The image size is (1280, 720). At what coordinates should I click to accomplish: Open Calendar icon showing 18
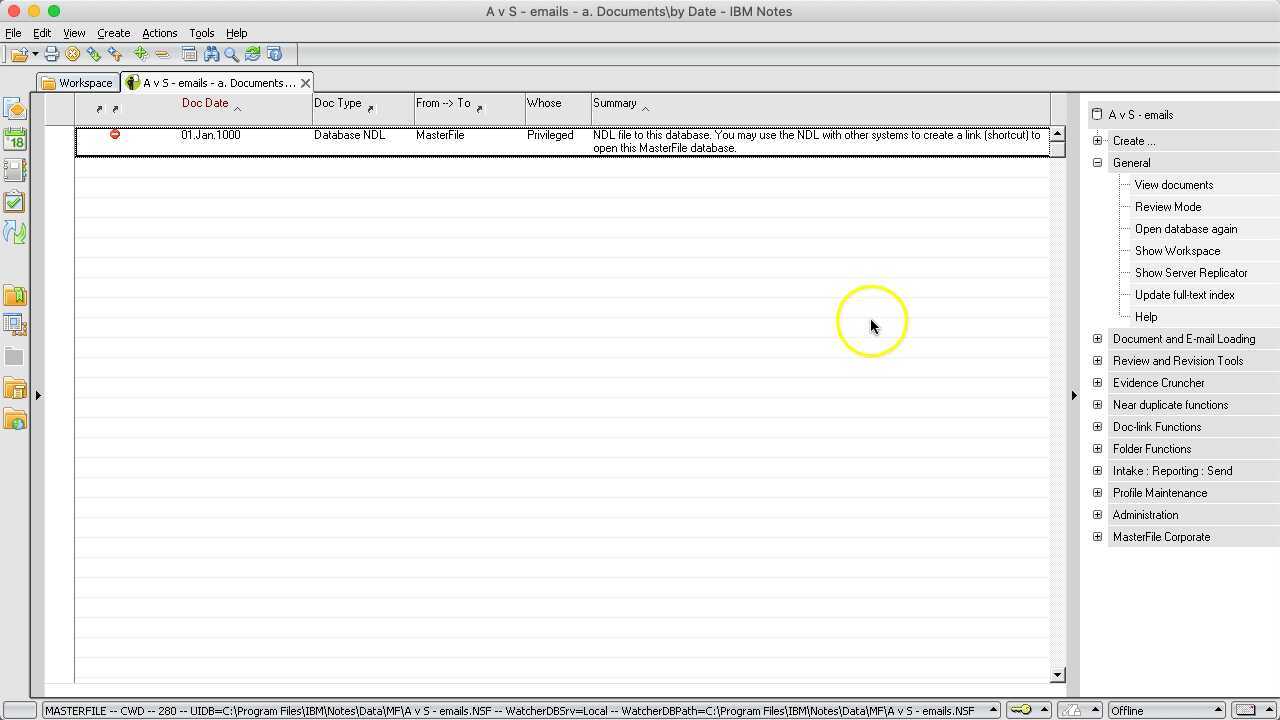(x=15, y=139)
